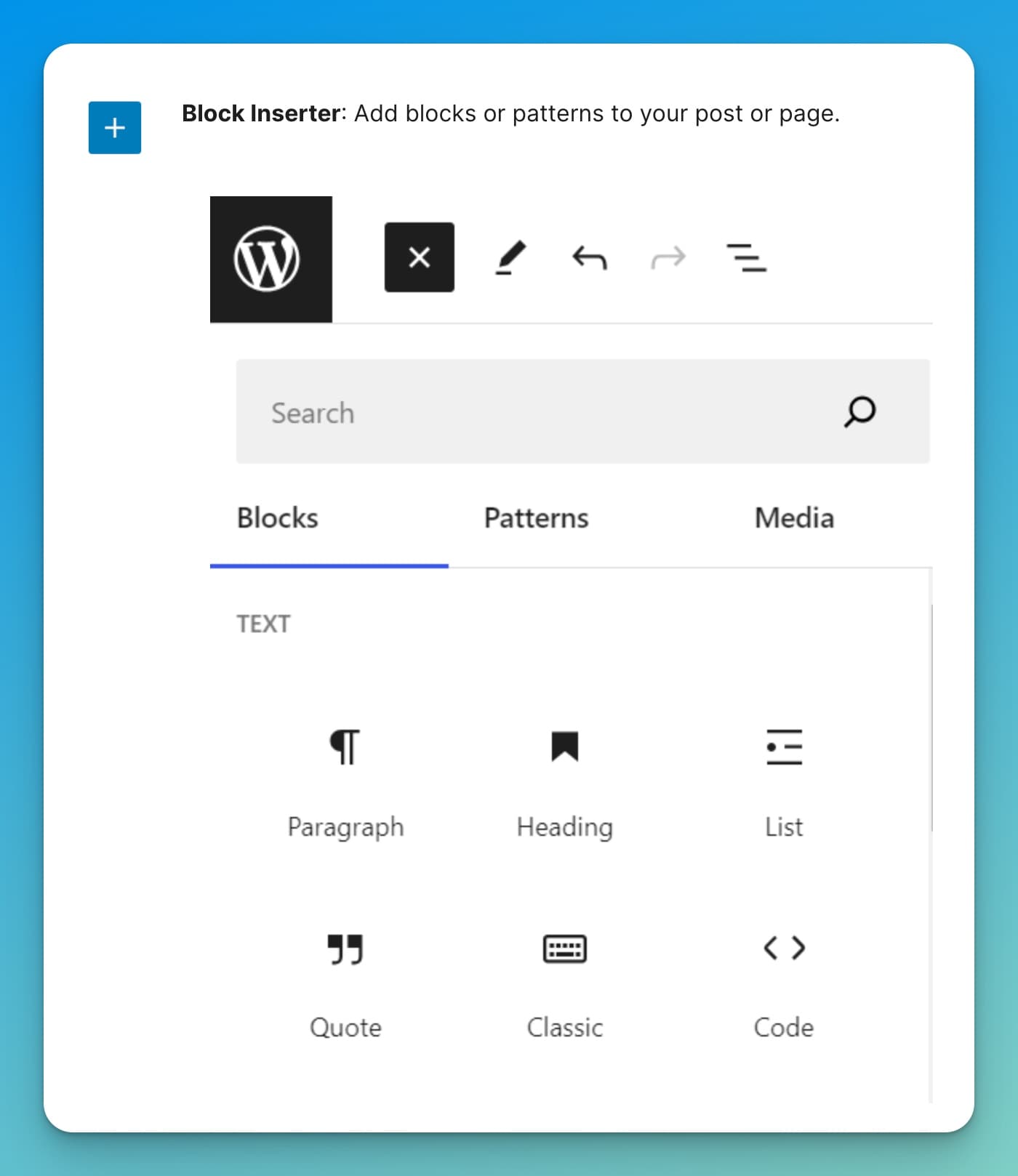Screen dimensions: 1018x1176
Task: Click the greyed-out redo arrow
Action: tap(668, 258)
